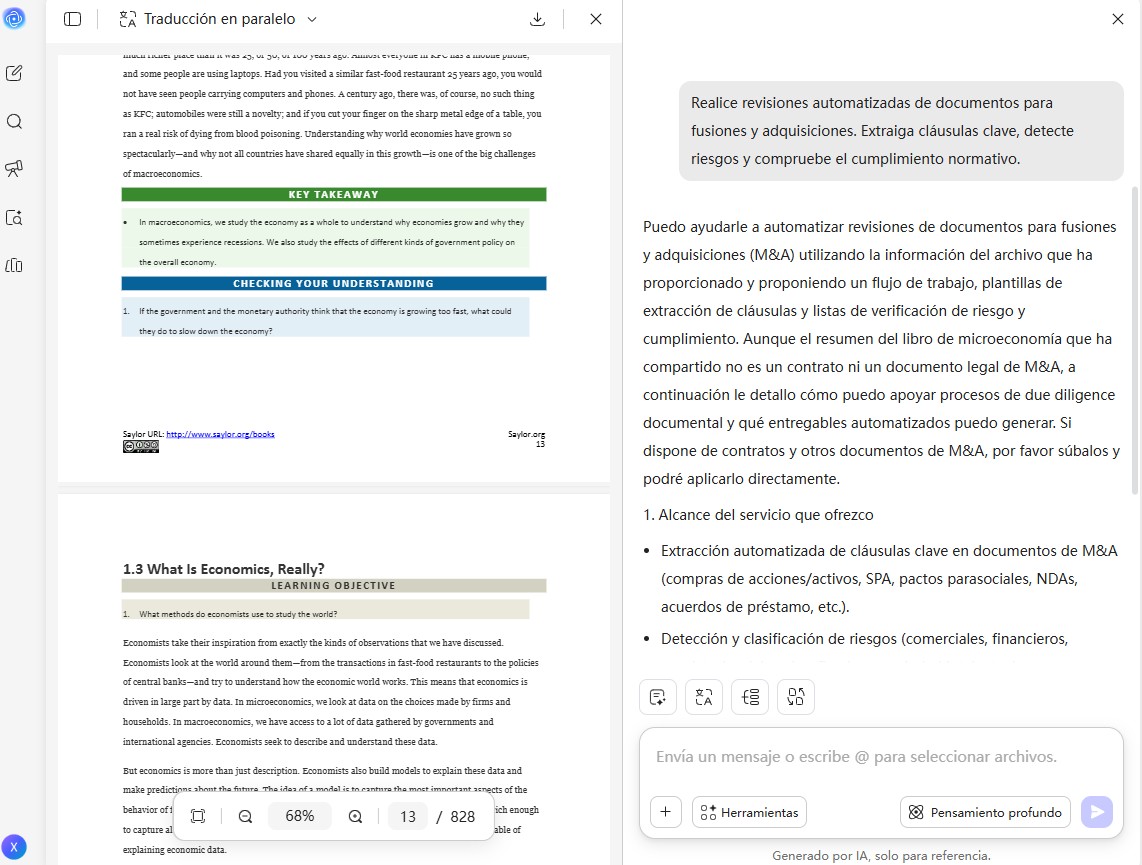Click the Traducción en paralelo translate icon
This screenshot has width=1142, height=865.
127,20
